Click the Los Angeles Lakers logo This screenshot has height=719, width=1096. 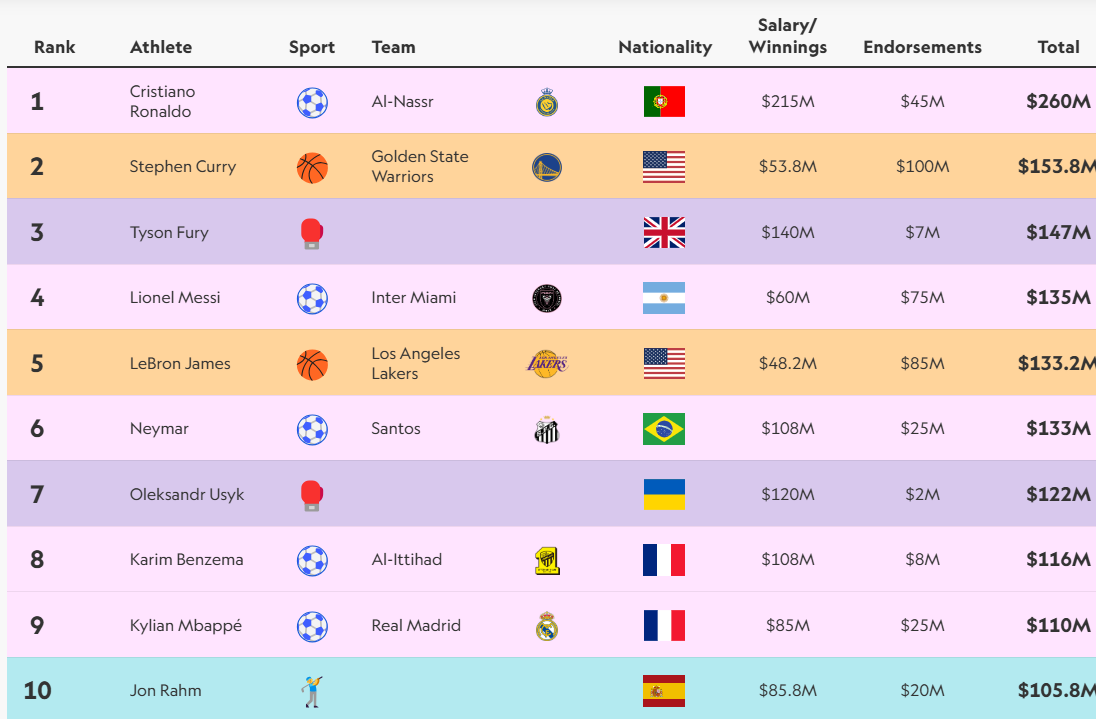point(547,364)
